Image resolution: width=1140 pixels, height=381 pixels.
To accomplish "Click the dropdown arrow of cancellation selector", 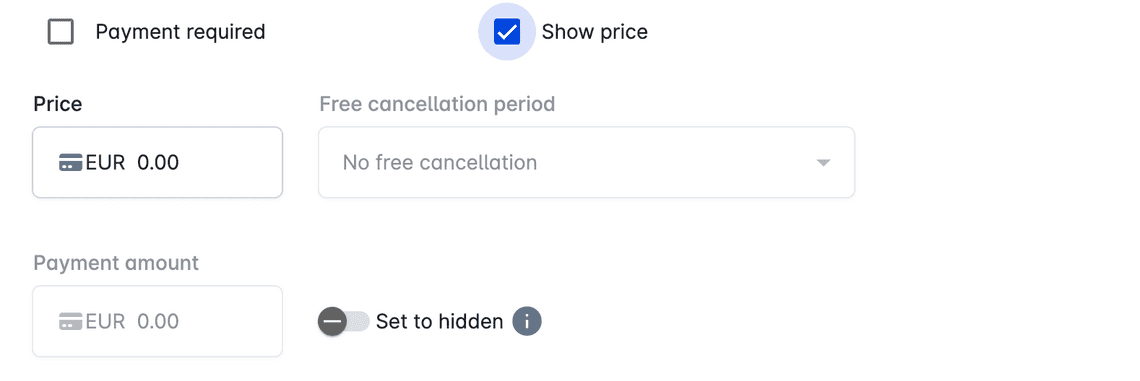I will pos(823,163).
